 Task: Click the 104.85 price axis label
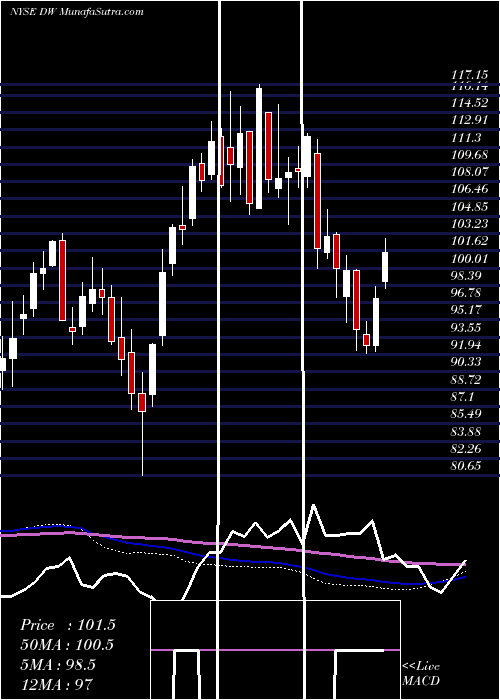click(x=470, y=207)
